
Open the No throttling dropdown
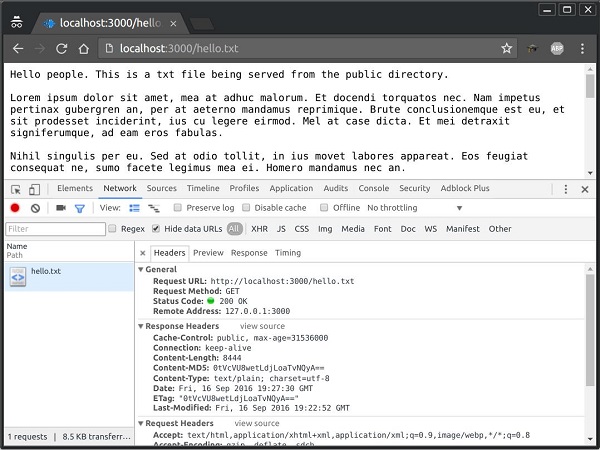click(397, 208)
